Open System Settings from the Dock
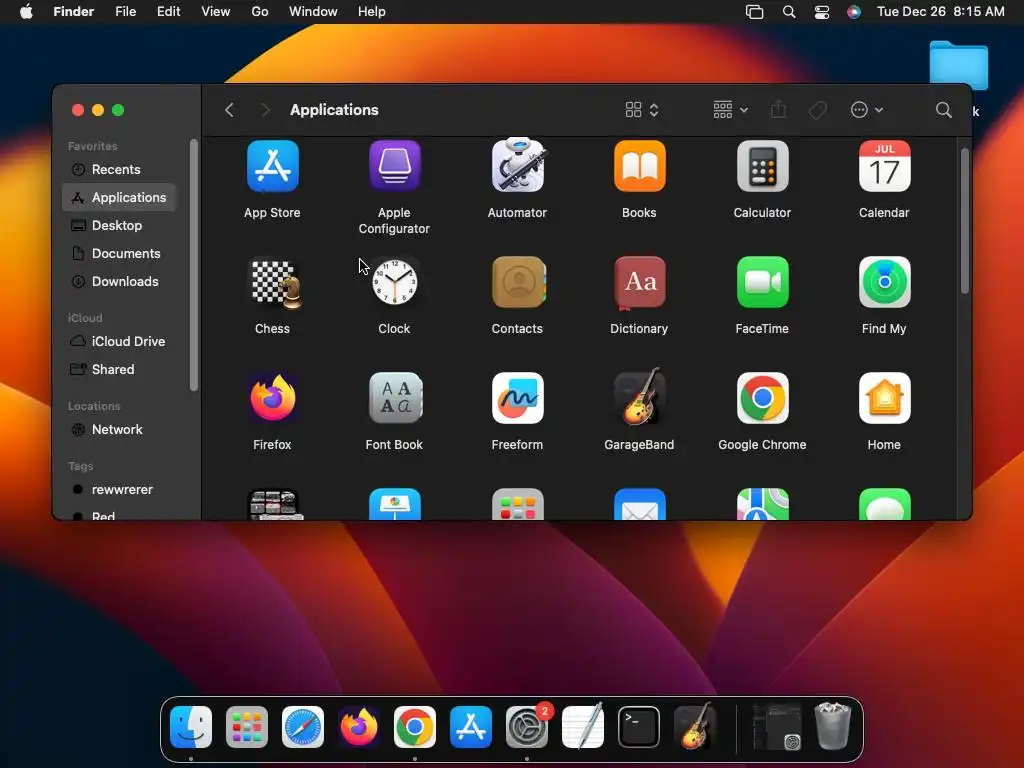 (527, 727)
